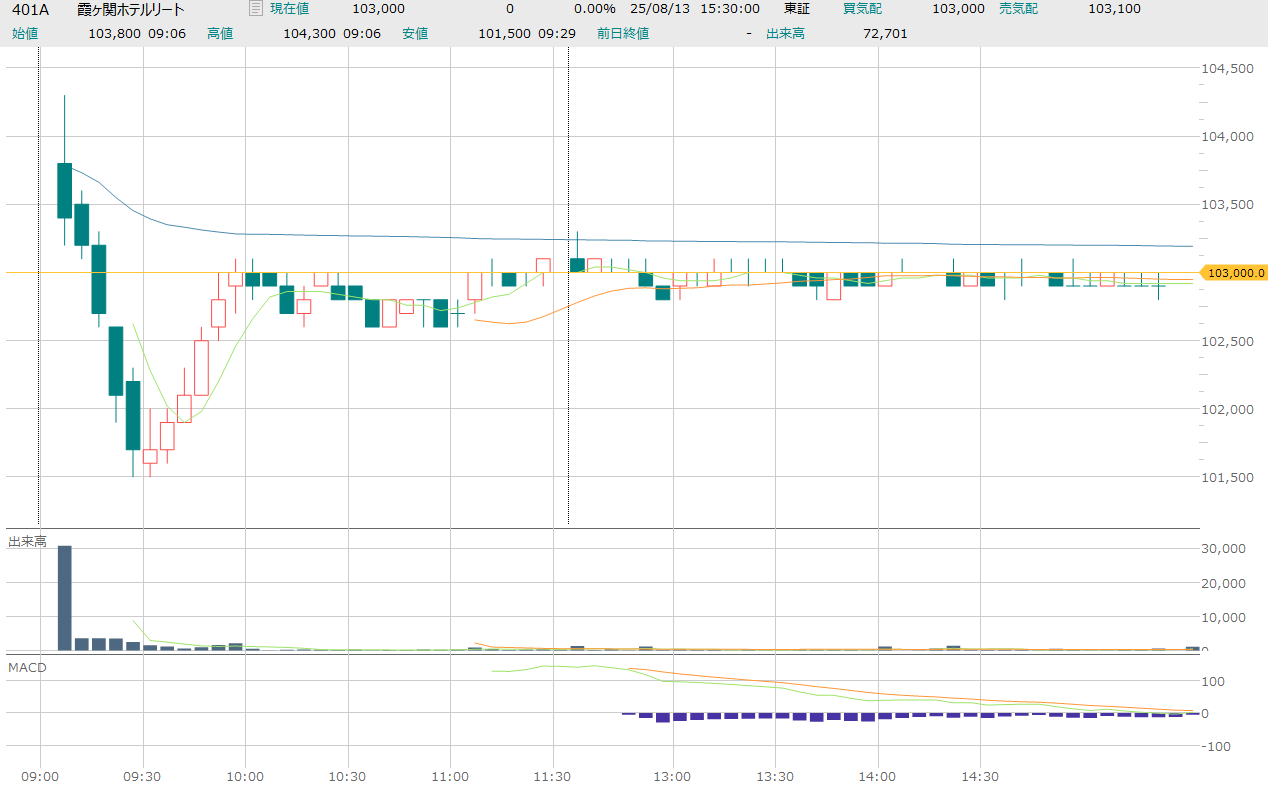Viewport: 1268px width, 789px height.
Task: Click the 高値 high price label
Action: tap(220, 33)
